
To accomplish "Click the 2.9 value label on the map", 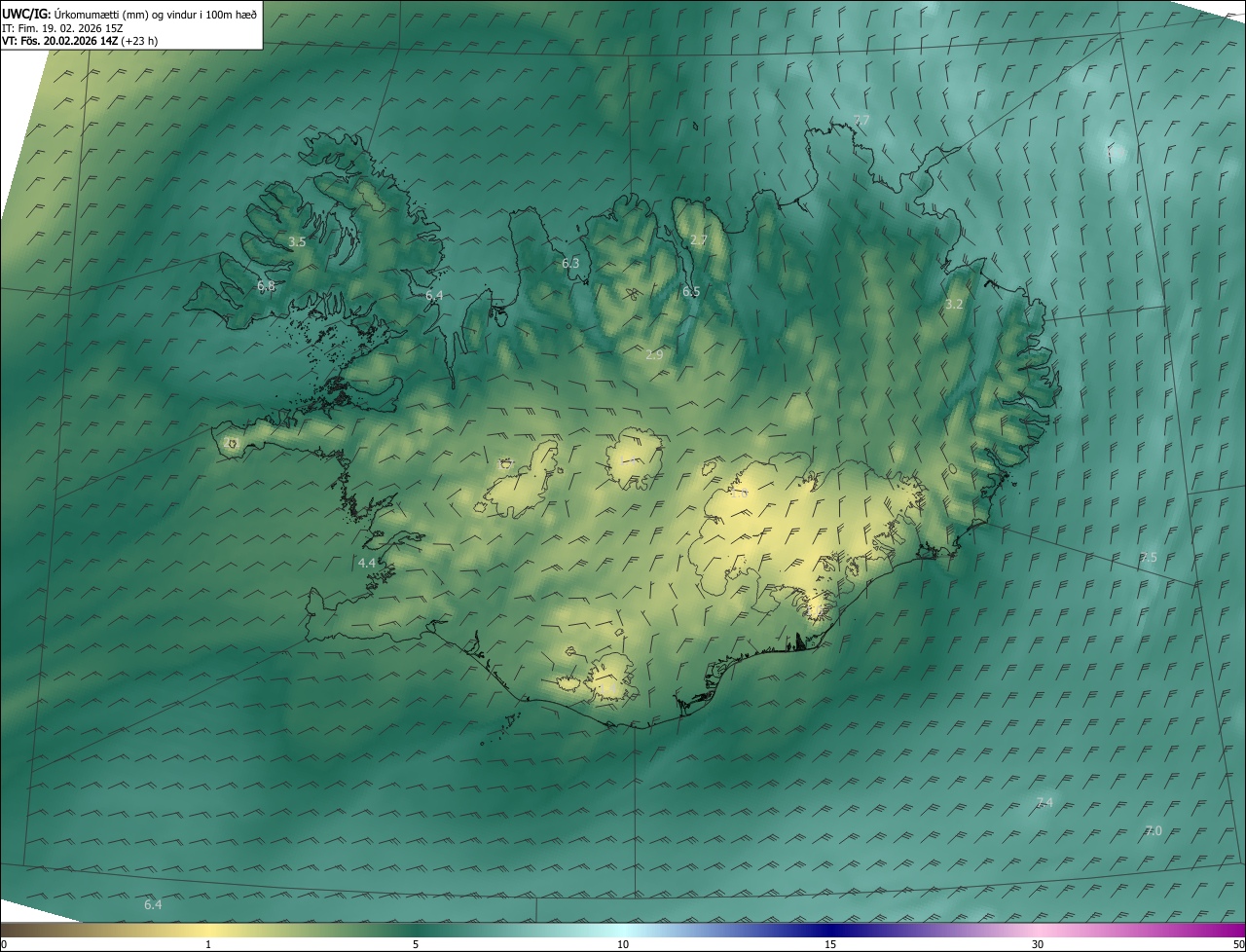I will coord(654,355).
